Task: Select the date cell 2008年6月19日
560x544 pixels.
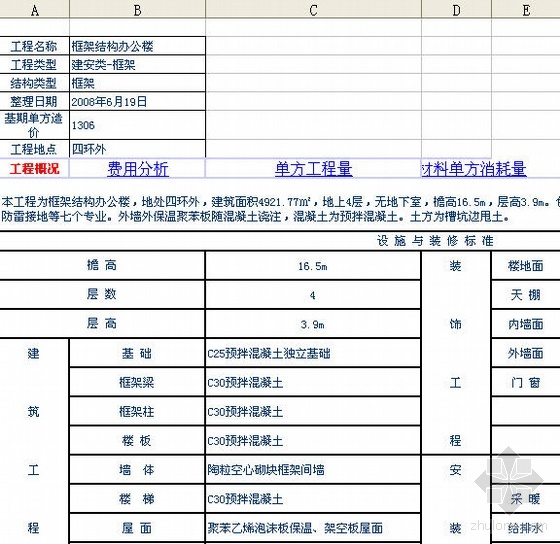Action: pyautogui.click(x=138, y=102)
